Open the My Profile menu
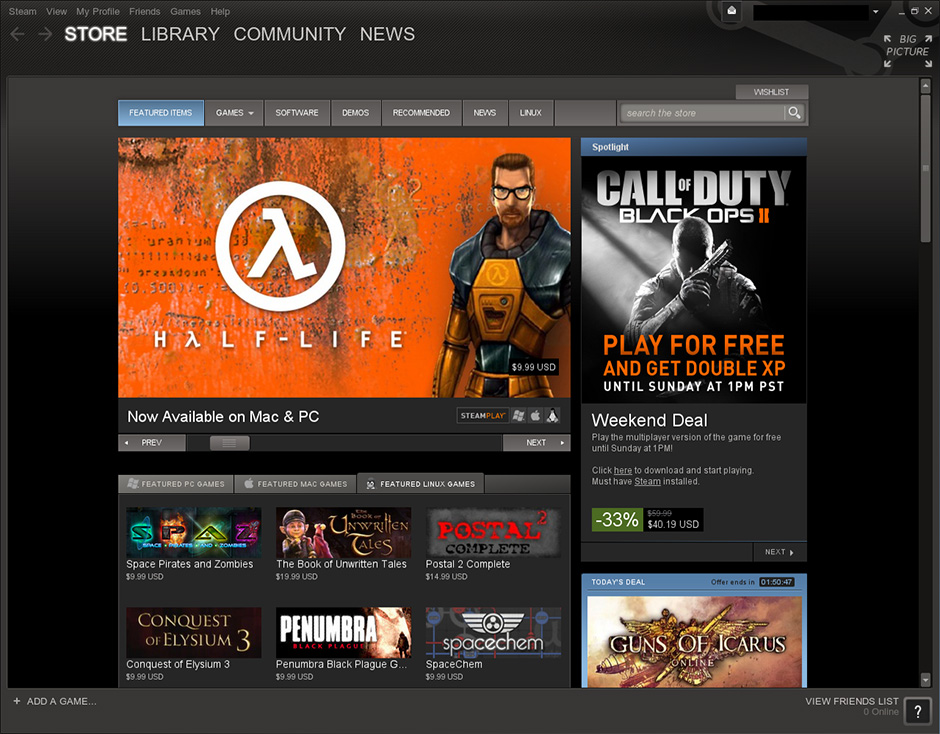 pyautogui.click(x=98, y=11)
